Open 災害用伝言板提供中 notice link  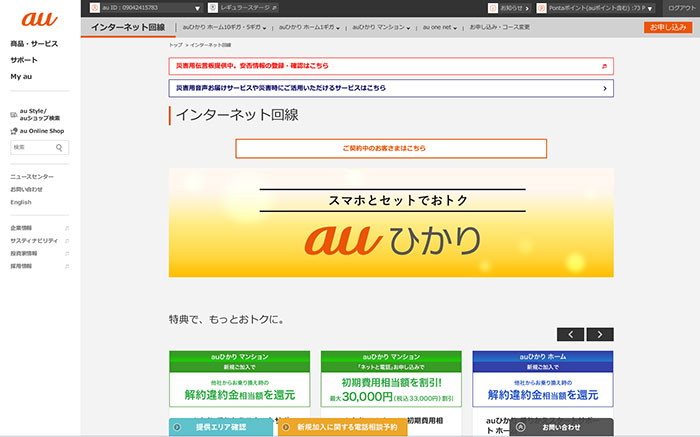coord(391,66)
